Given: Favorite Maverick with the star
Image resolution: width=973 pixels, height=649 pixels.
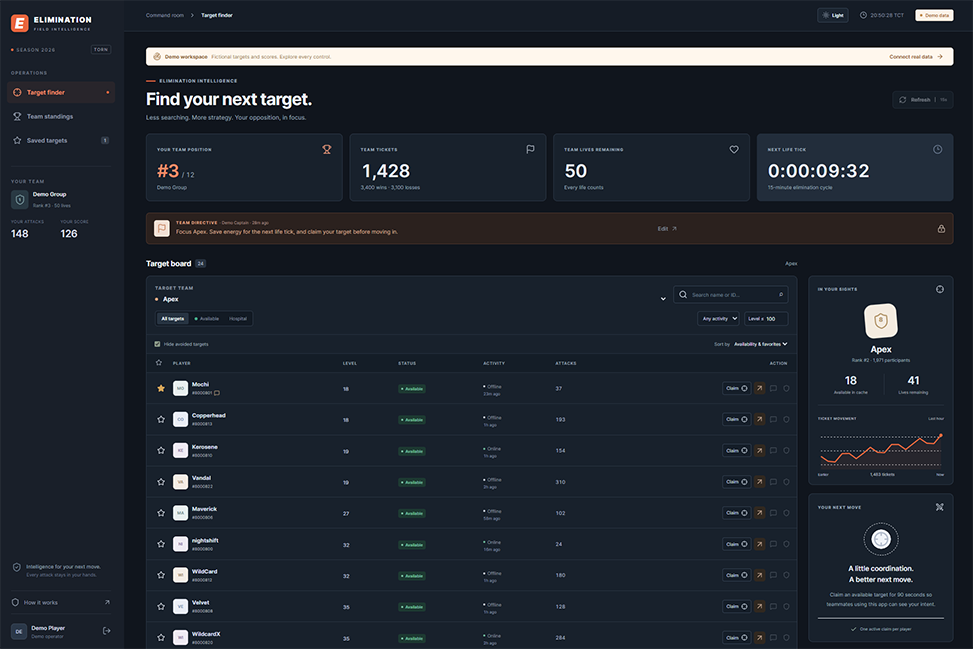Looking at the screenshot, I should coord(161,513).
